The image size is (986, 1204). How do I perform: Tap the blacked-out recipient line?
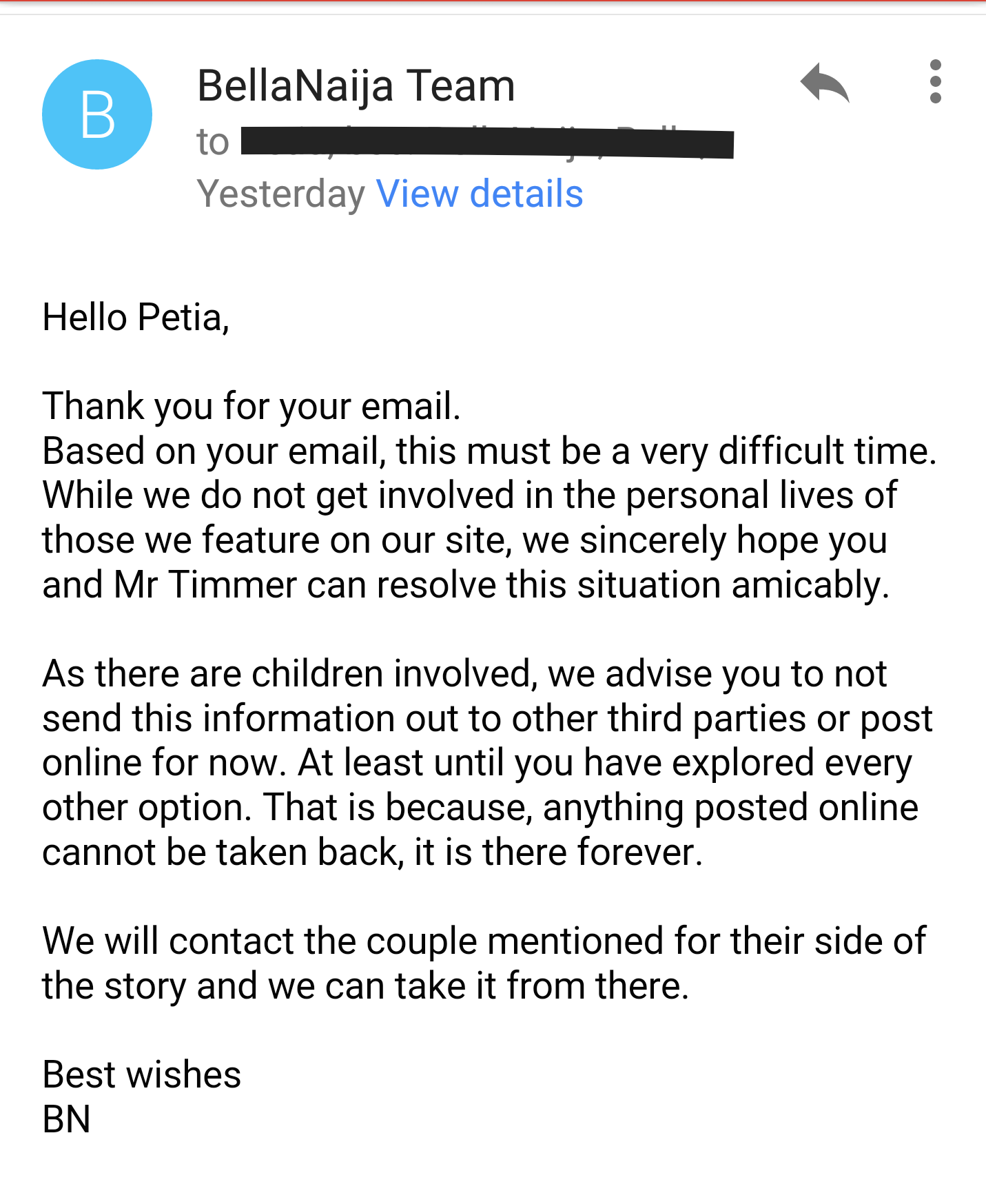[x=487, y=142]
